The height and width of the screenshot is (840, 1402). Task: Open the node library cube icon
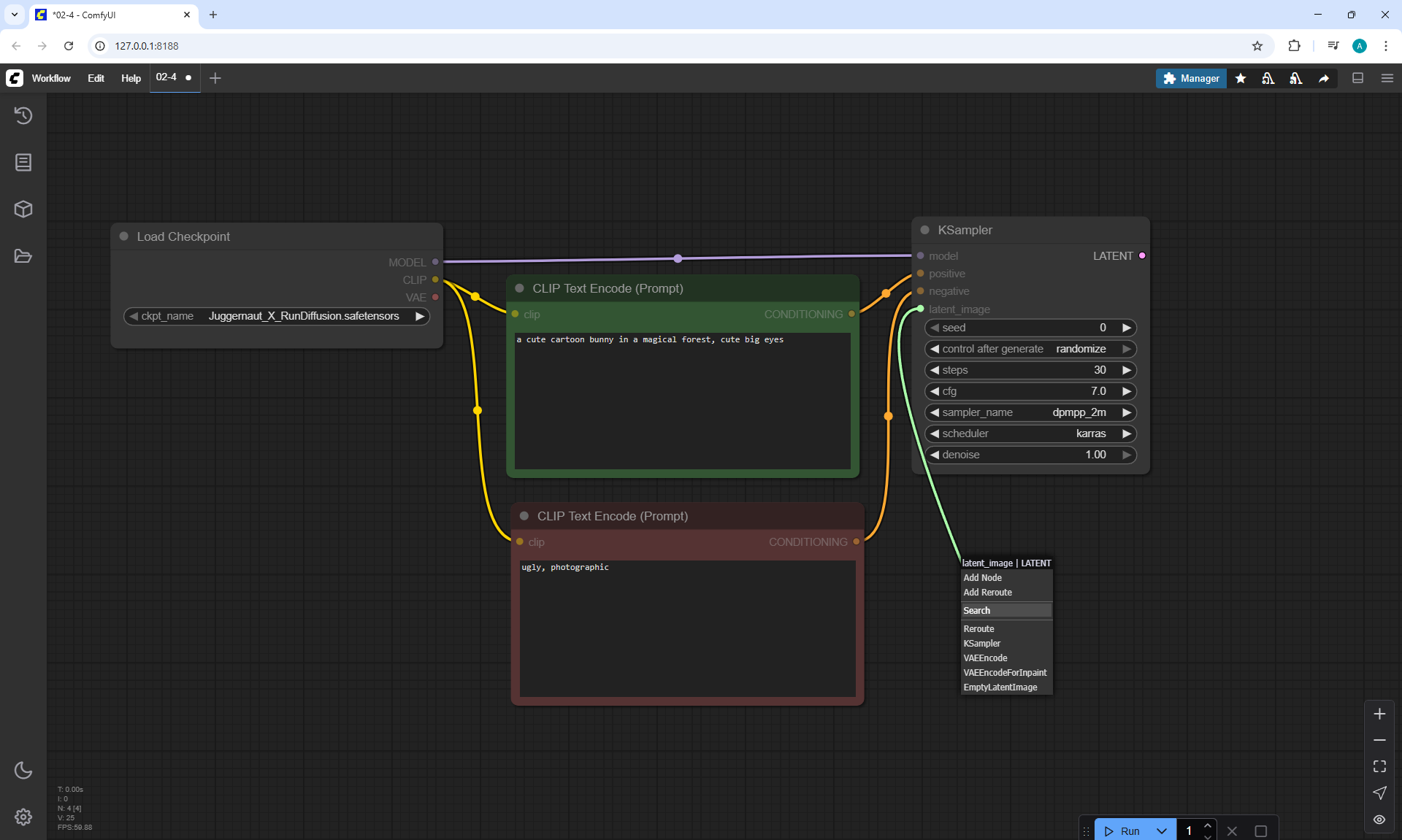[23, 209]
